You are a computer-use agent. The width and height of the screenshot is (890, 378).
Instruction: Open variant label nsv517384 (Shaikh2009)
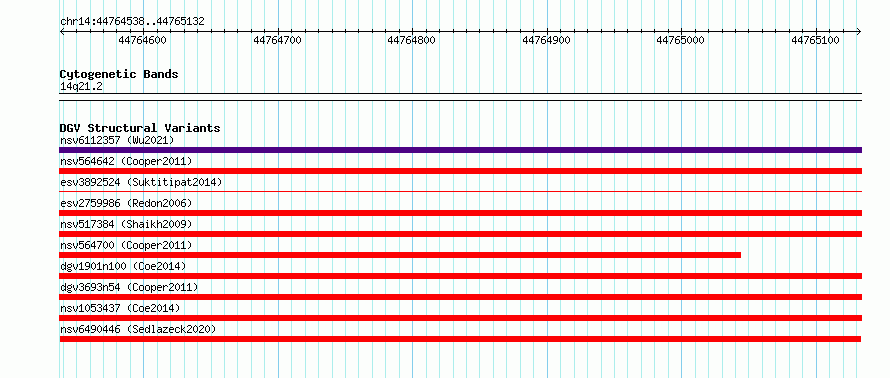click(126, 224)
